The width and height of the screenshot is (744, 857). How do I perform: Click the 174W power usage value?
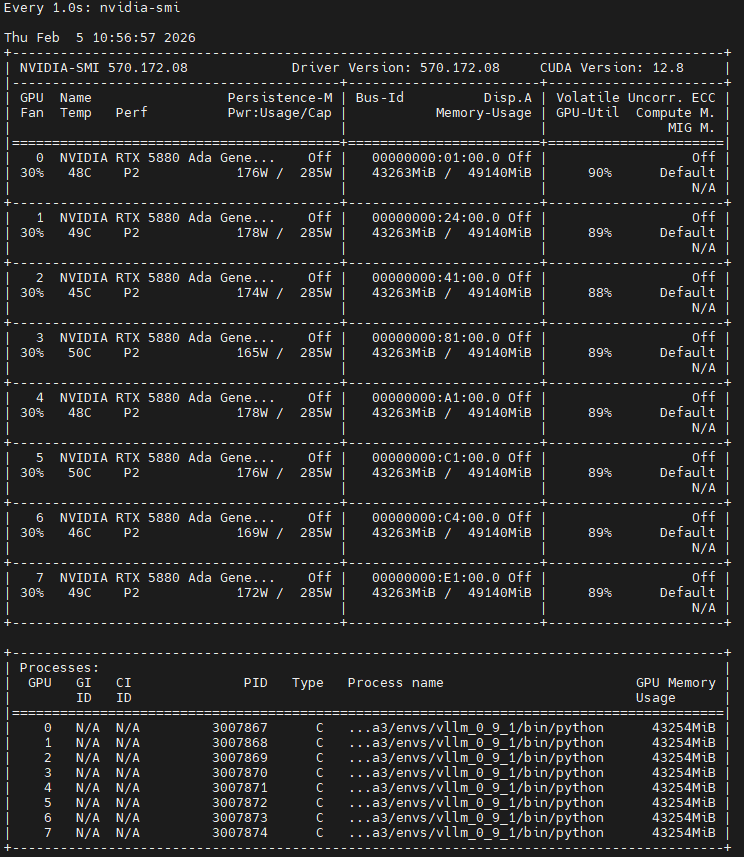pos(252,293)
